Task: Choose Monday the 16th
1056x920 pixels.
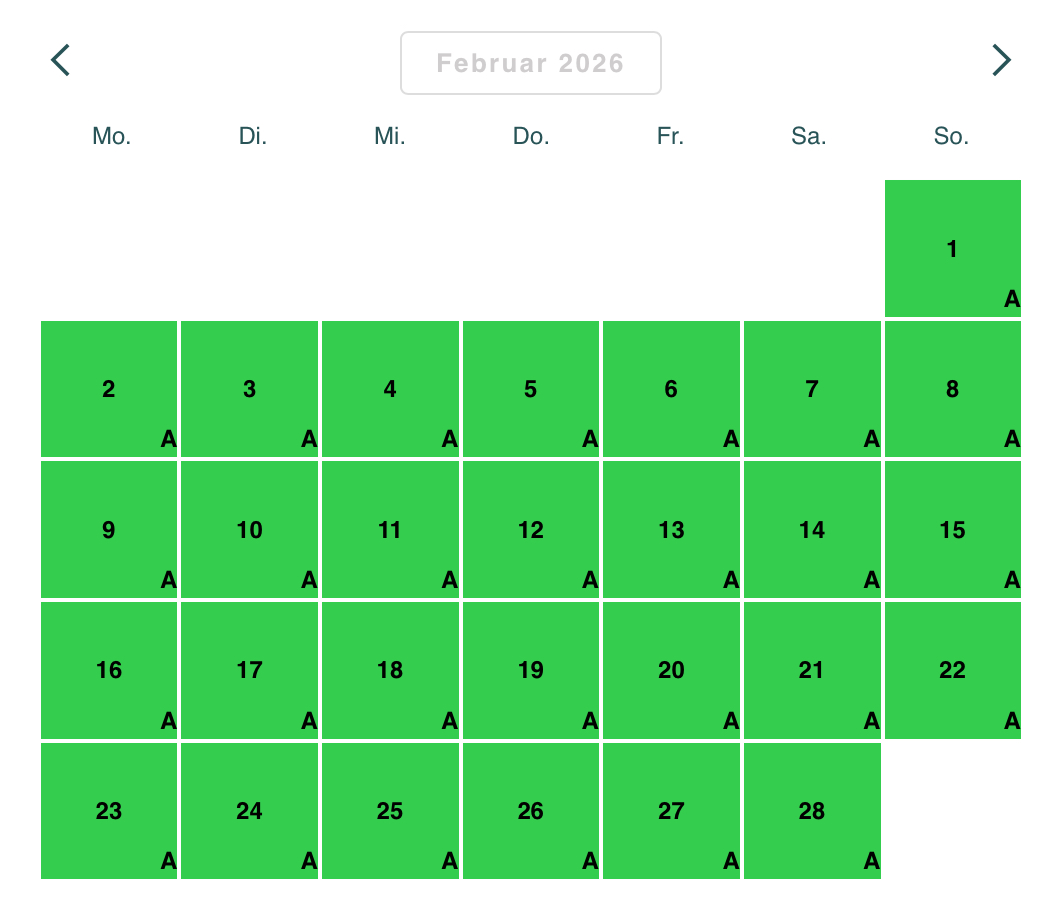Action: pyautogui.click(x=109, y=670)
